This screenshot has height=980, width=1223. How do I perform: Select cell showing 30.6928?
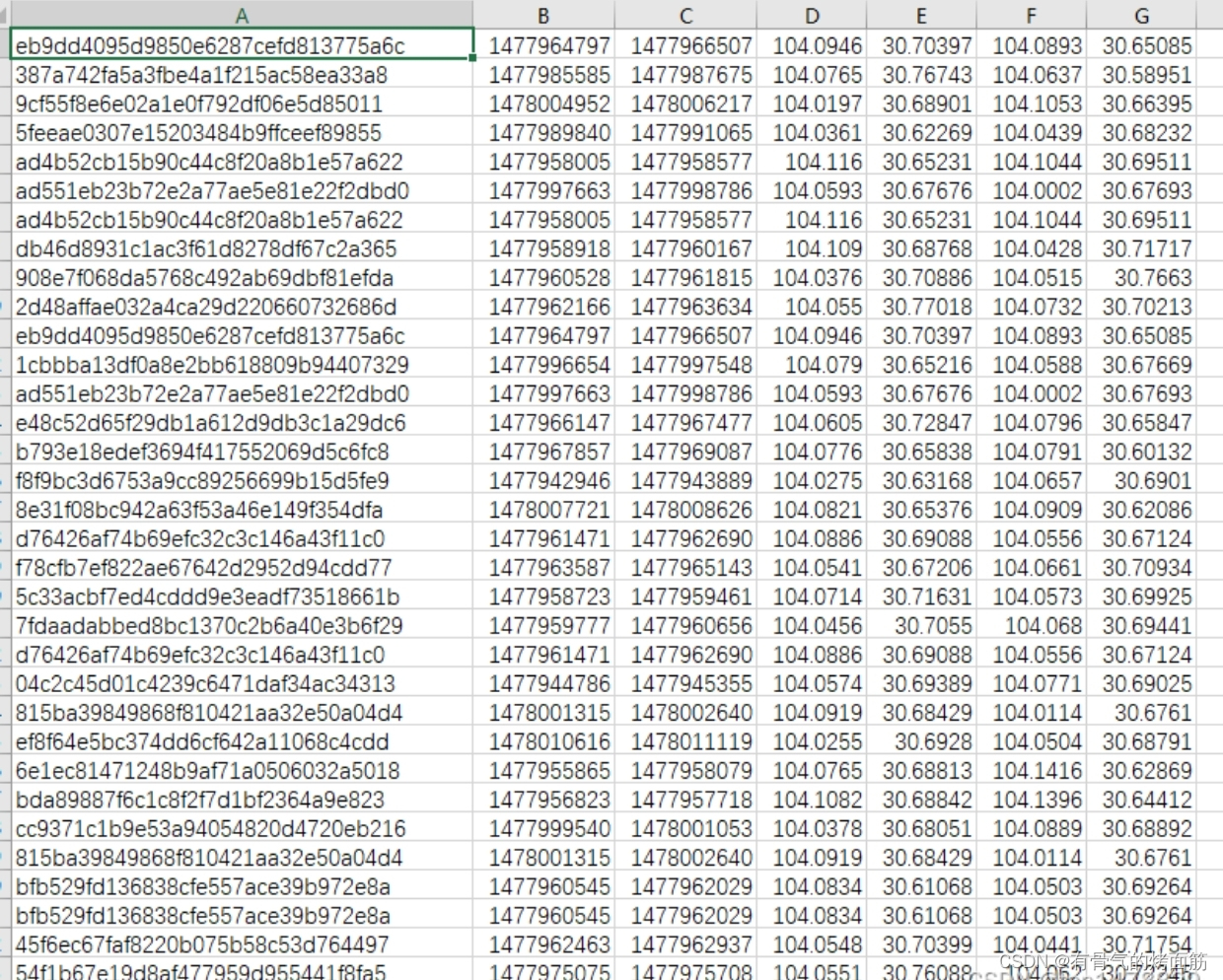[x=921, y=741]
